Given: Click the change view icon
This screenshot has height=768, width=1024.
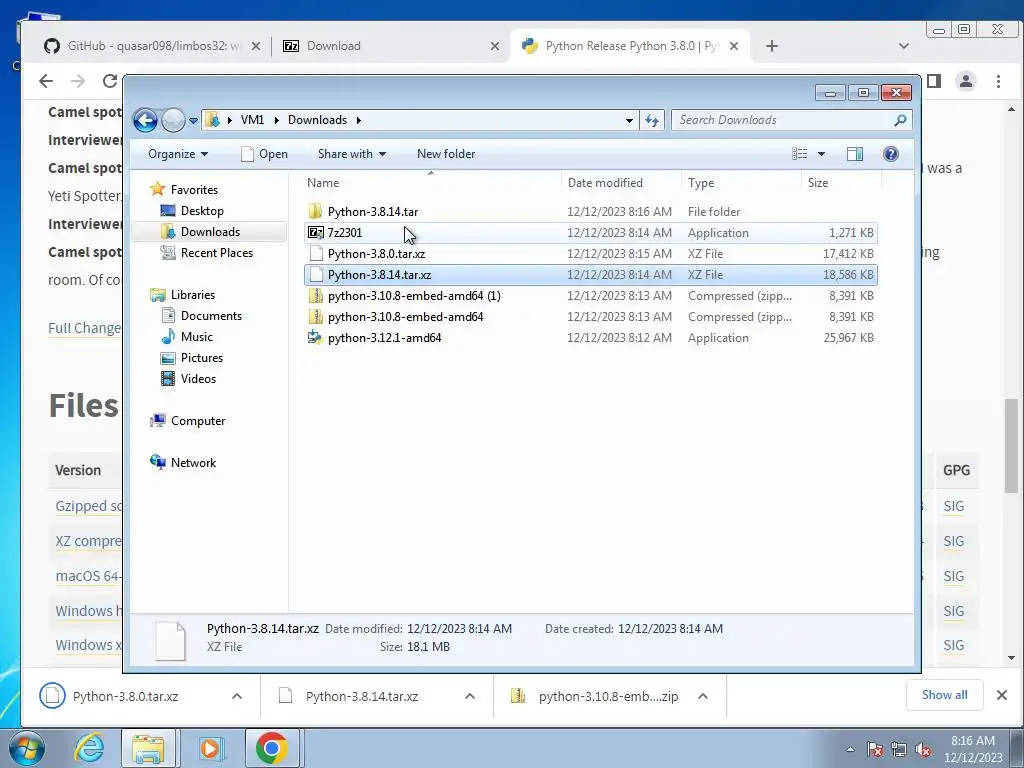Looking at the screenshot, I should coord(800,154).
